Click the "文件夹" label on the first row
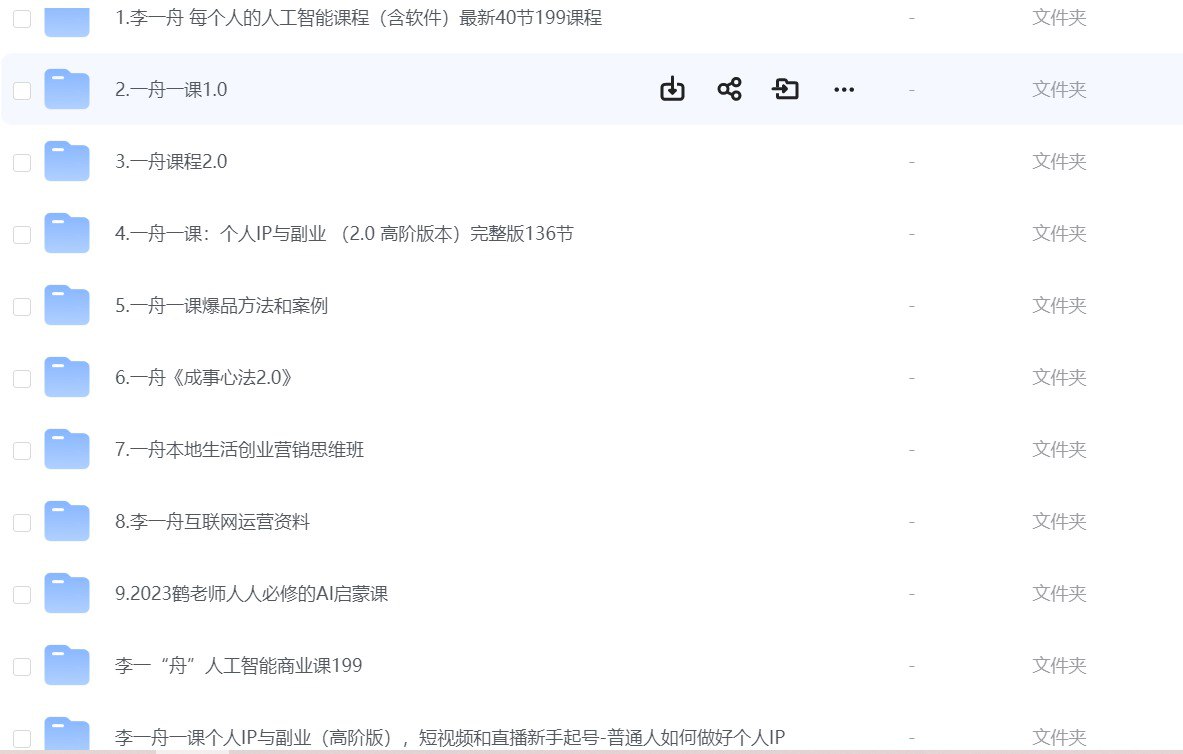1183x754 pixels. tap(1058, 17)
